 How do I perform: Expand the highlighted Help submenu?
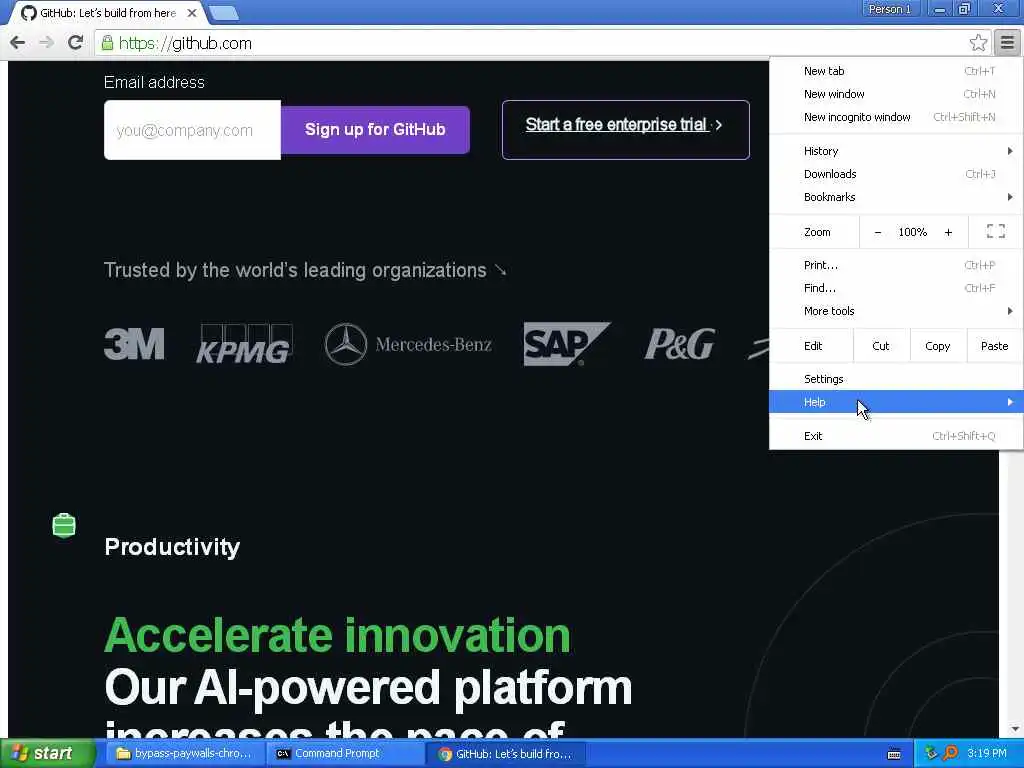[896, 402]
